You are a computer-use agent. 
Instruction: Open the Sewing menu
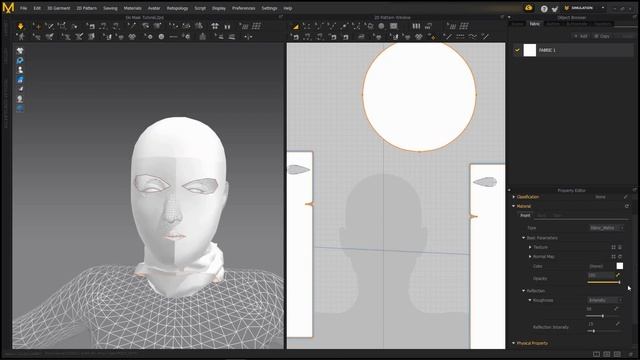tap(110, 8)
